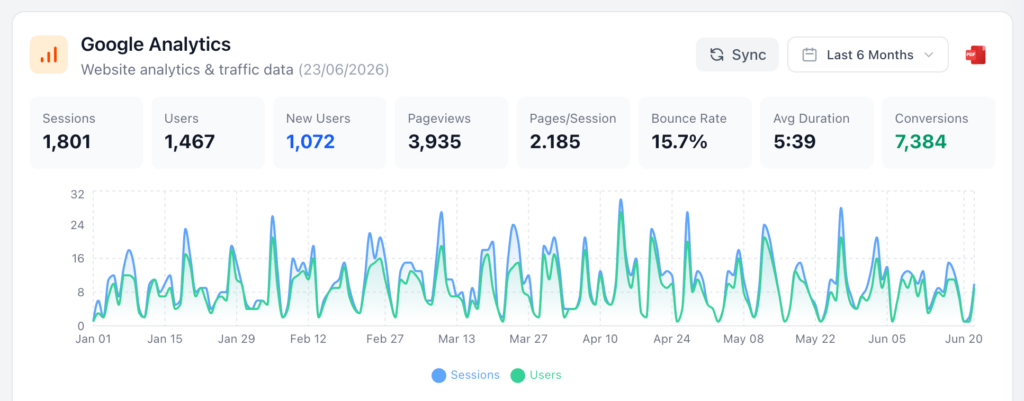Toggle the Users series in chart legend
Viewport: 1024px width, 401px height.
(x=536, y=375)
